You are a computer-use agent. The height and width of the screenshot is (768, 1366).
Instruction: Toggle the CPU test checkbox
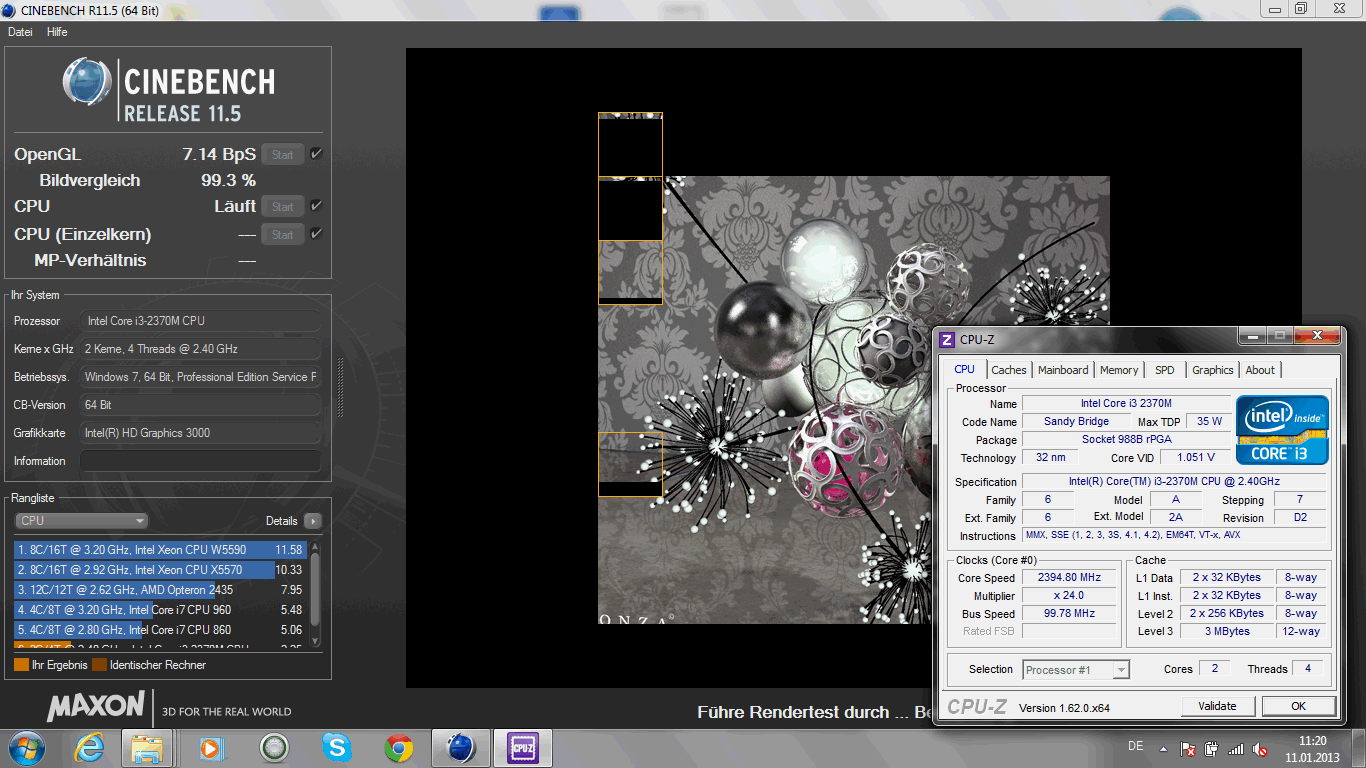[316, 206]
